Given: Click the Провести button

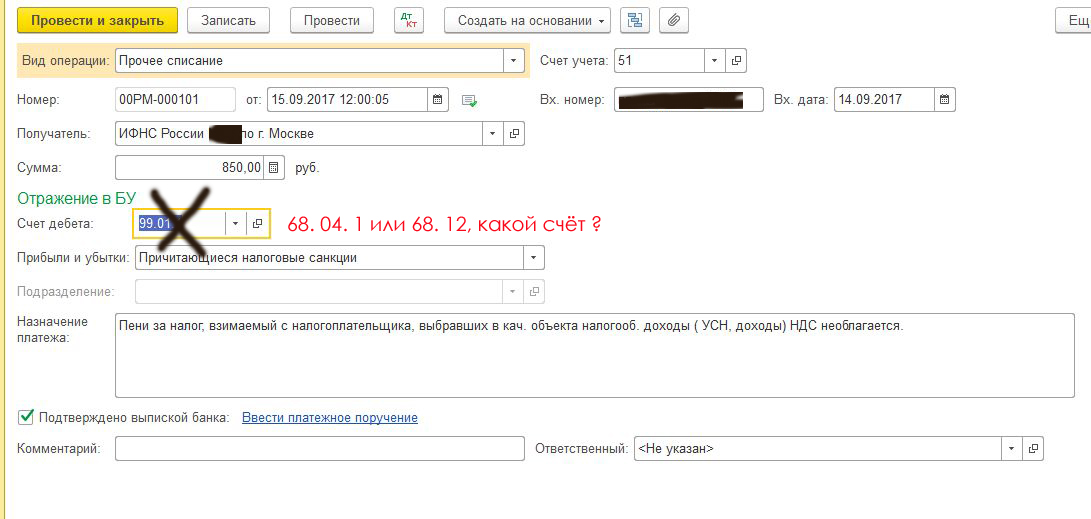Looking at the screenshot, I should (332, 20).
